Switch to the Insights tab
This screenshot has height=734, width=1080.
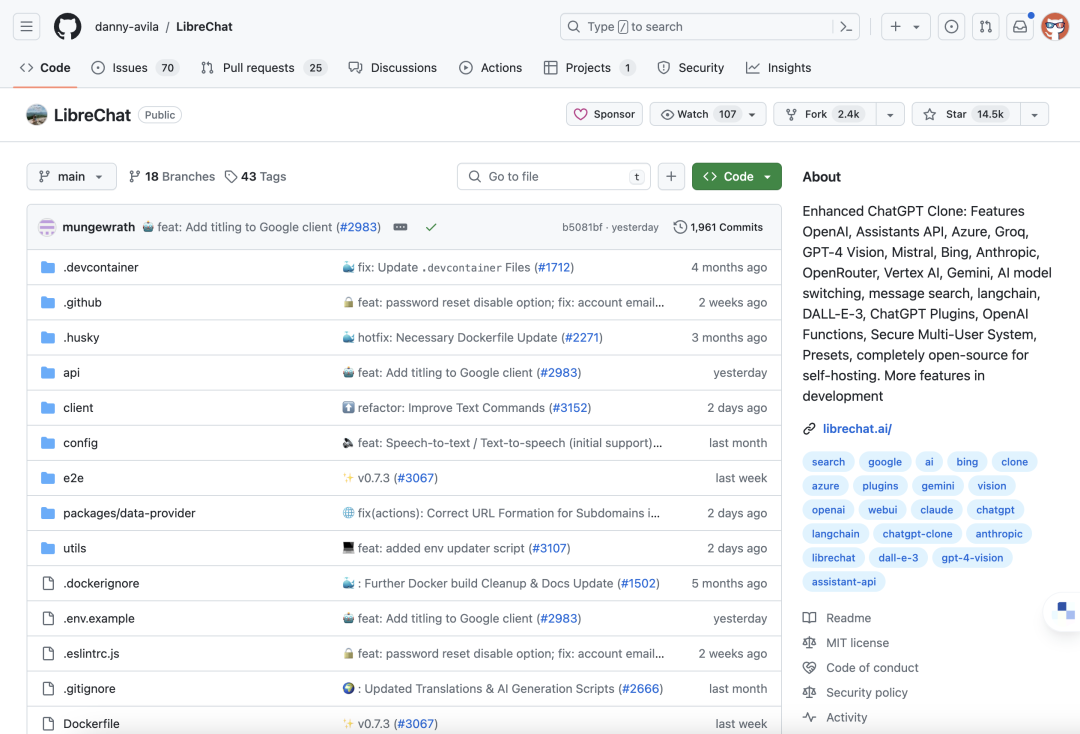point(778,67)
